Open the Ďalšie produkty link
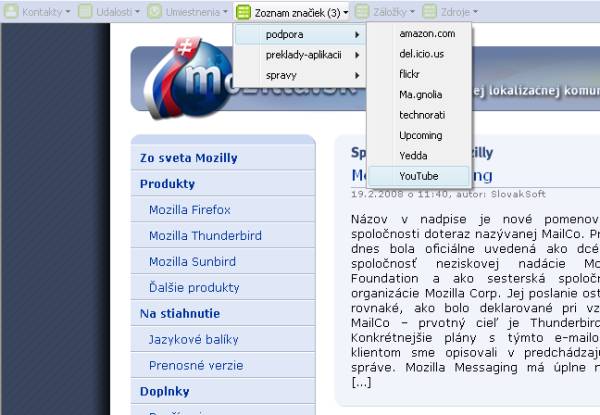Image resolution: width=600 pixels, height=415 pixels. tap(194, 287)
